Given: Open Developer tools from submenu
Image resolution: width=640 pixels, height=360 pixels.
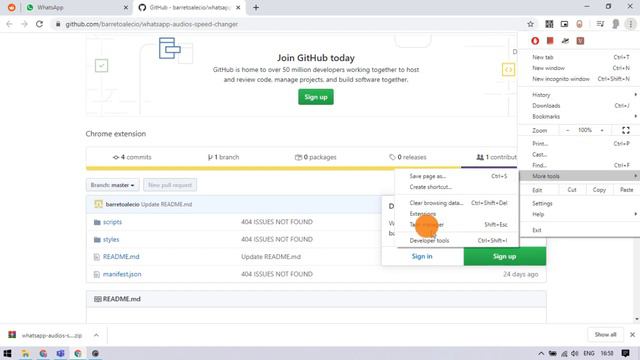Looking at the screenshot, I should pyautogui.click(x=458, y=241).
